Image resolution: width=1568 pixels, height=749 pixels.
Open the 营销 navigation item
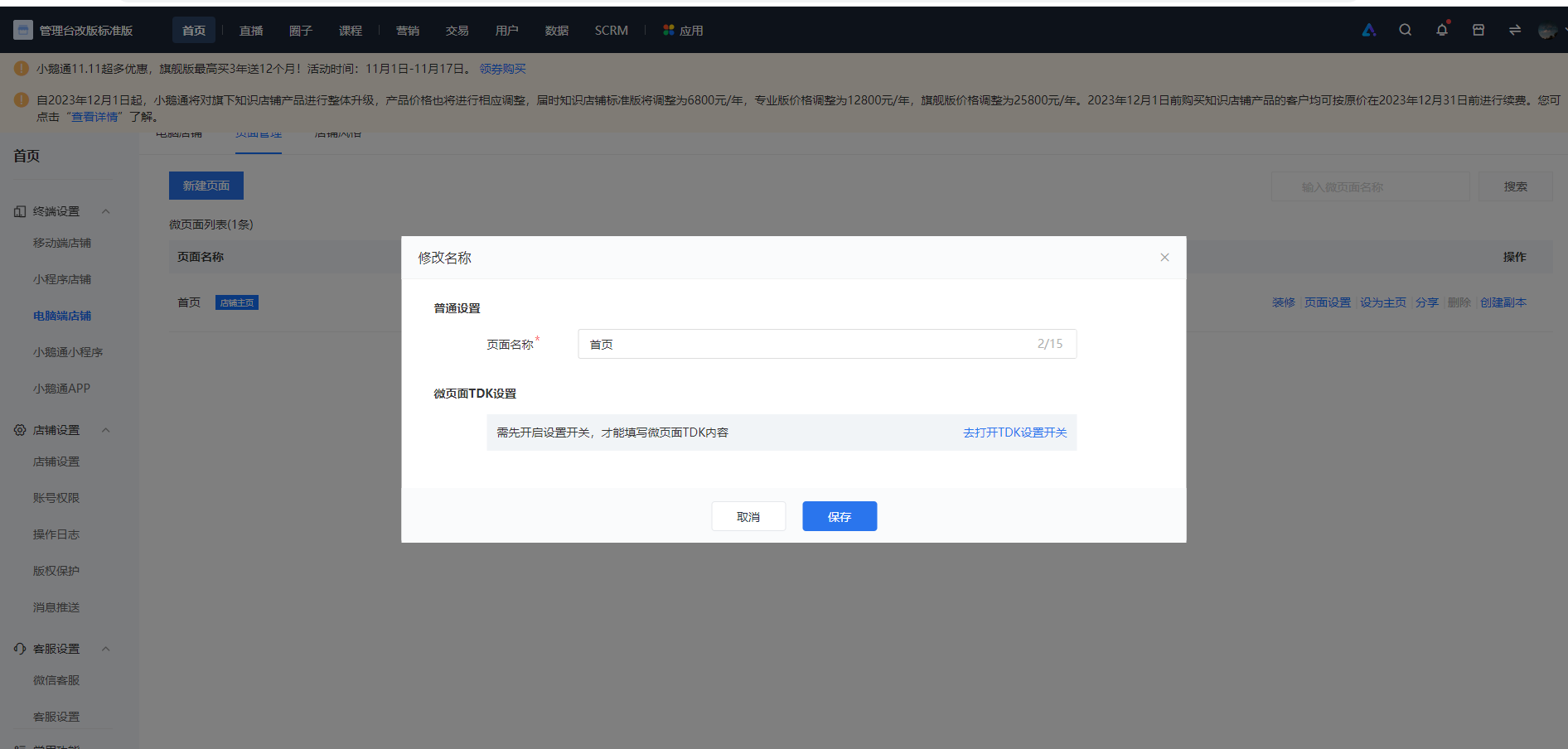coord(408,31)
